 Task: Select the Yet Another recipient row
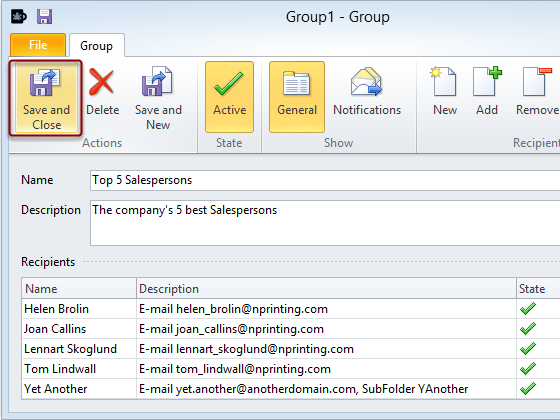tap(291, 389)
